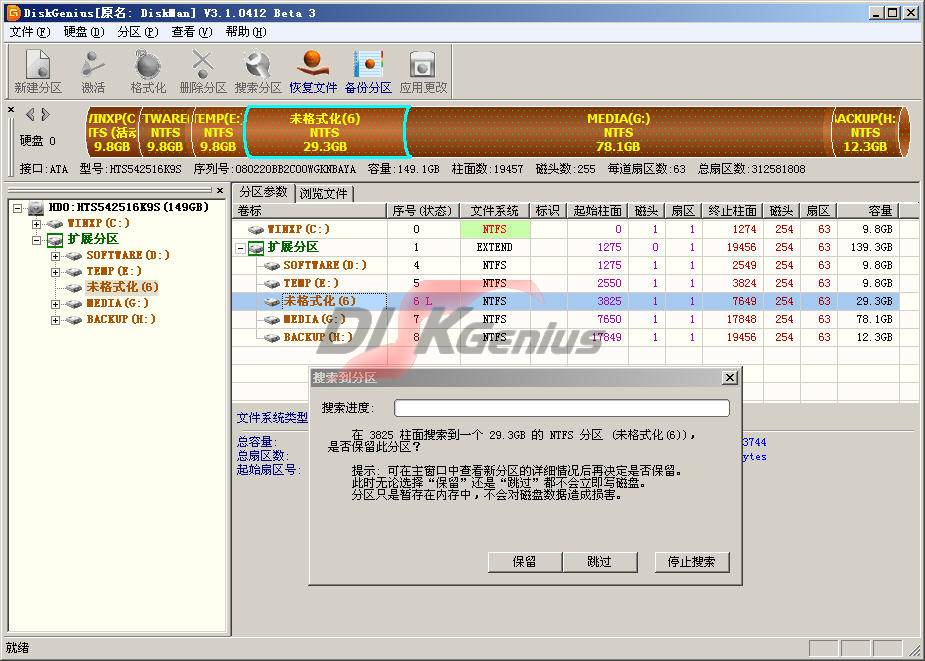Click the Backup Partition (备份分区) toolbar icon
This screenshot has height=661, width=925.
coord(368,72)
